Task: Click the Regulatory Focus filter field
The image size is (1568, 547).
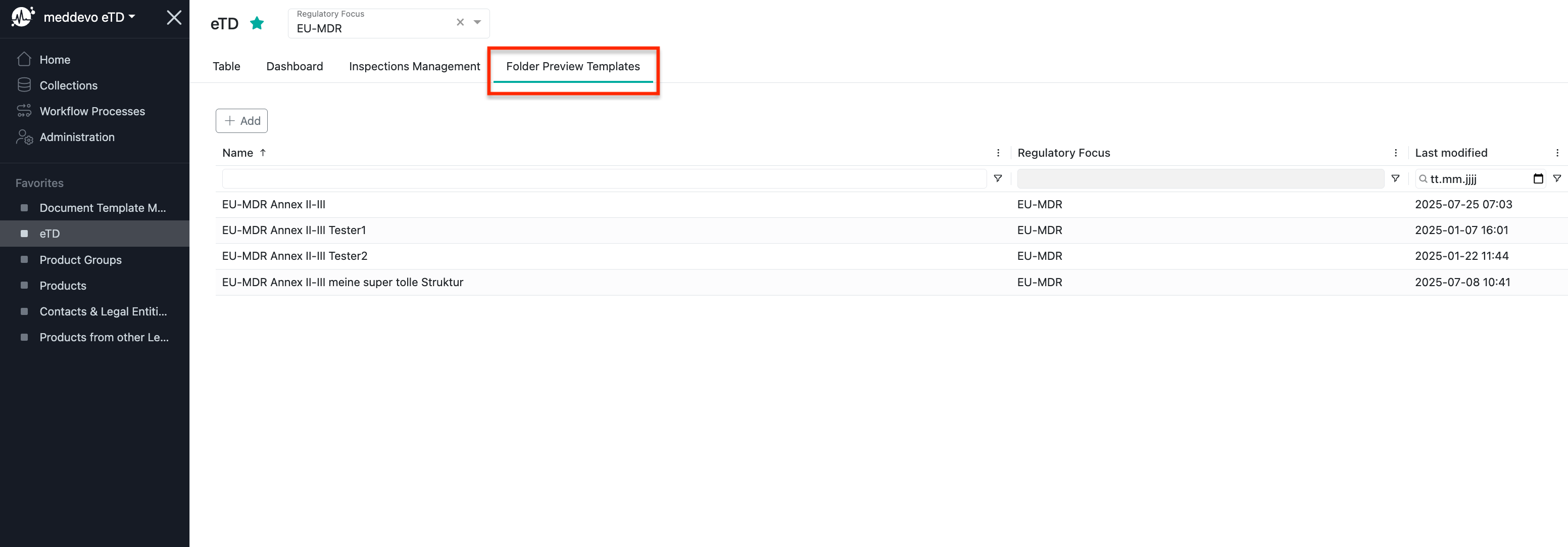Action: click(1200, 178)
